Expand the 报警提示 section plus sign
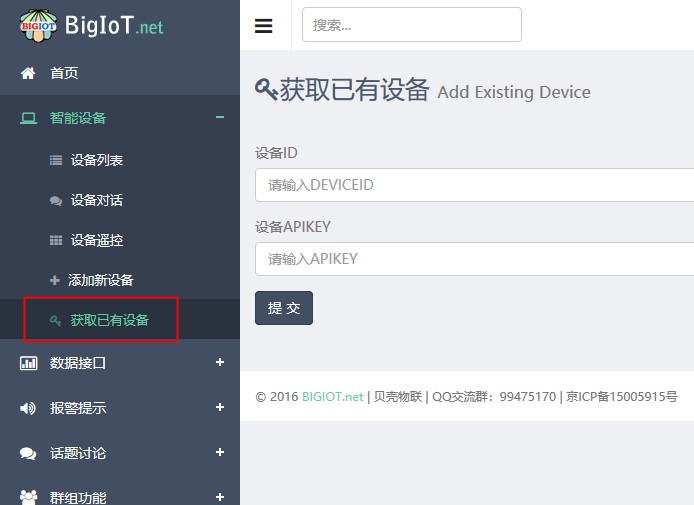 pos(220,407)
